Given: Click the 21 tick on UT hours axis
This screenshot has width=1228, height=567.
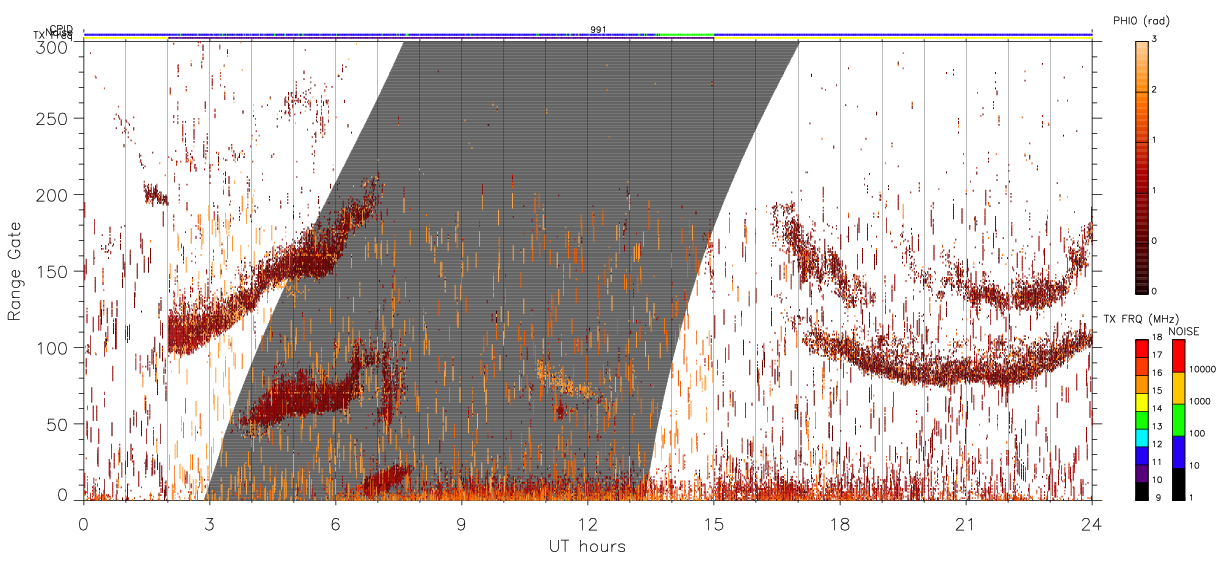Looking at the screenshot, I should point(966,523).
